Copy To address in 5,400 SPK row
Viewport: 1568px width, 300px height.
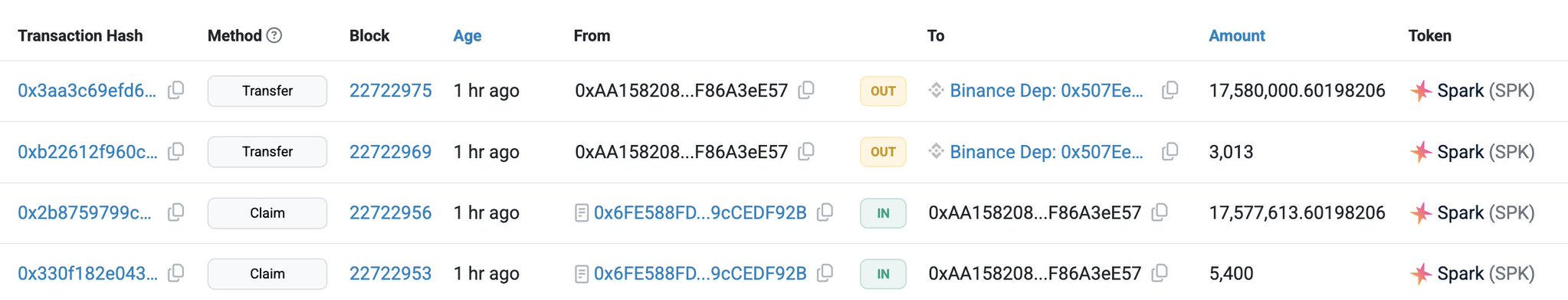1160,273
